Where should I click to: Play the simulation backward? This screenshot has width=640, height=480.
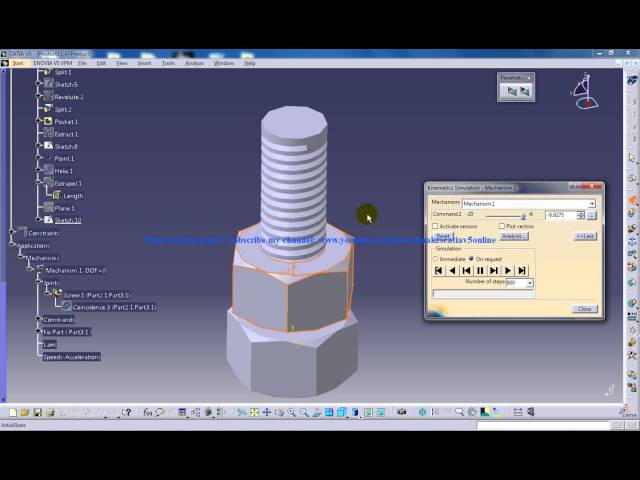[x=452, y=271]
